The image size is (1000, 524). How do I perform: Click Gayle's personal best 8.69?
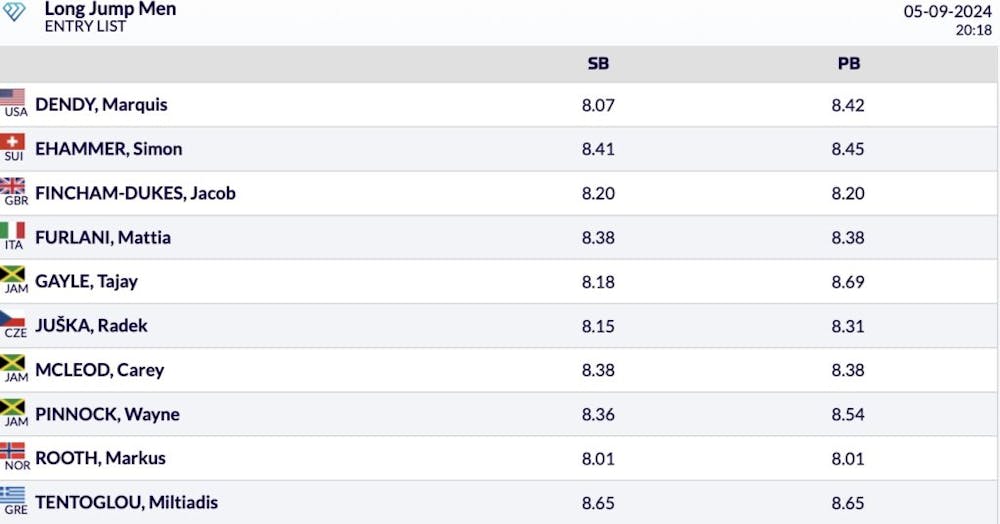point(848,282)
